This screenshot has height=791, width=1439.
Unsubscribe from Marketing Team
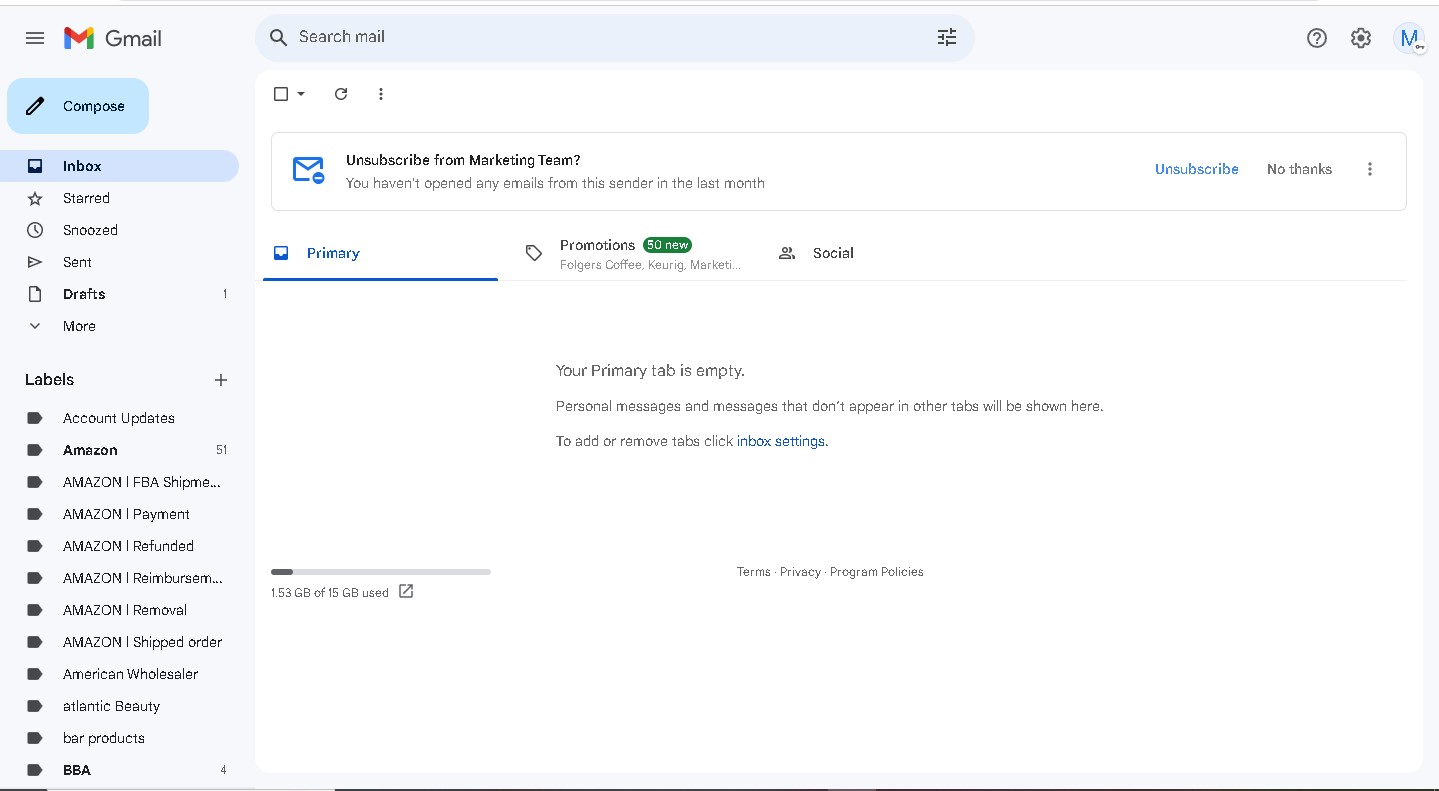pos(1197,169)
